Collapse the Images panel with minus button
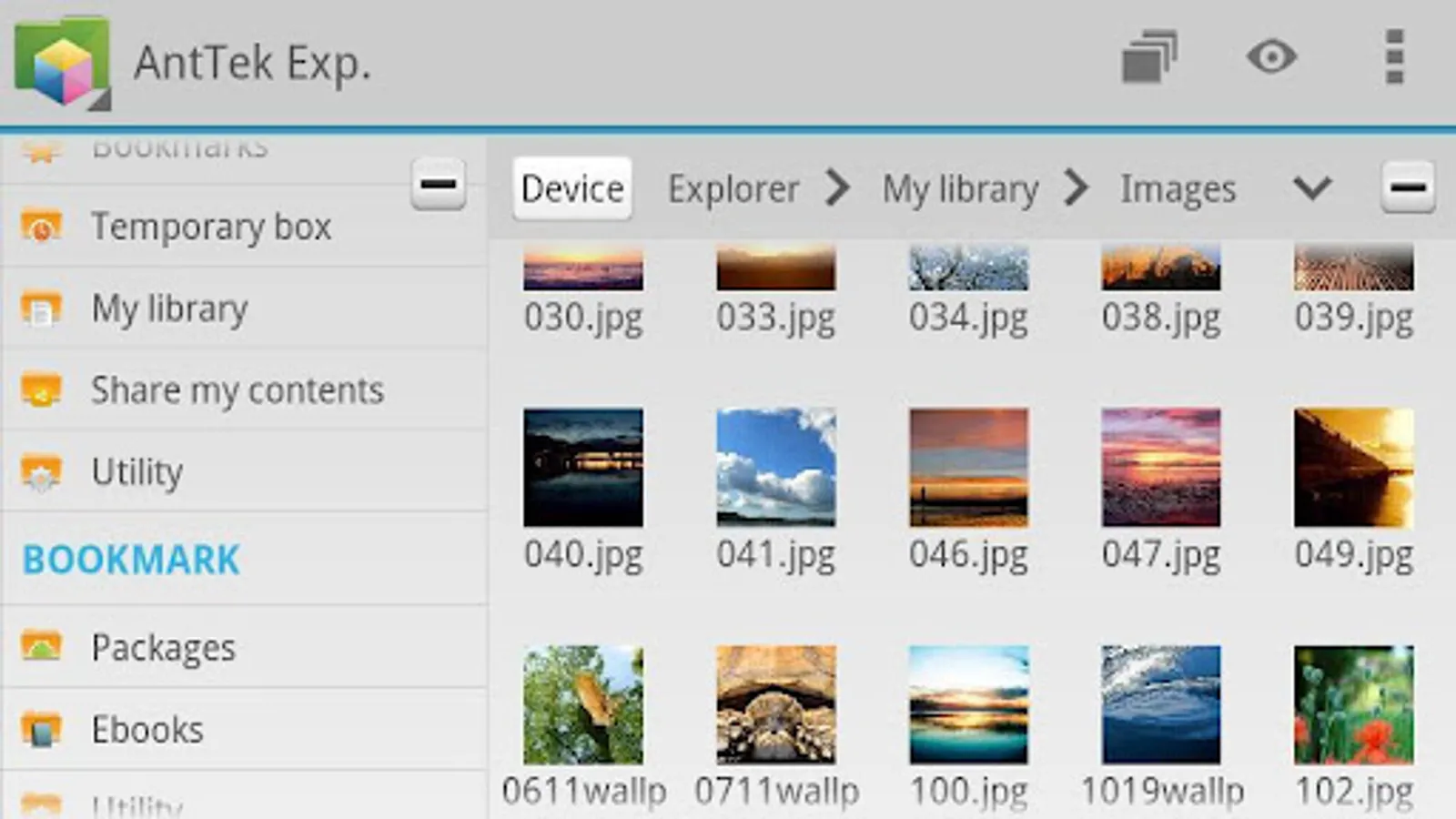Image resolution: width=1456 pixels, height=819 pixels. click(x=1408, y=187)
